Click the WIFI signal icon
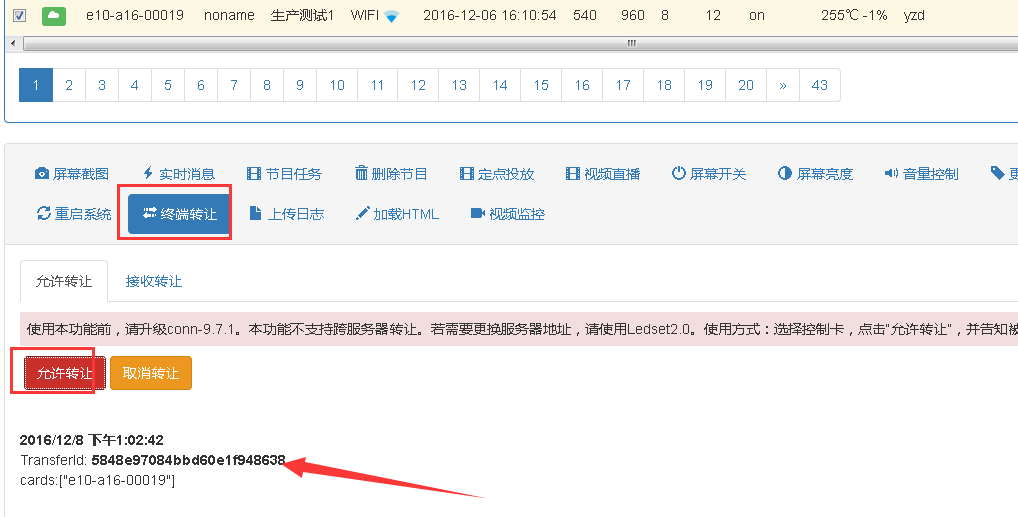 pyautogui.click(x=391, y=16)
